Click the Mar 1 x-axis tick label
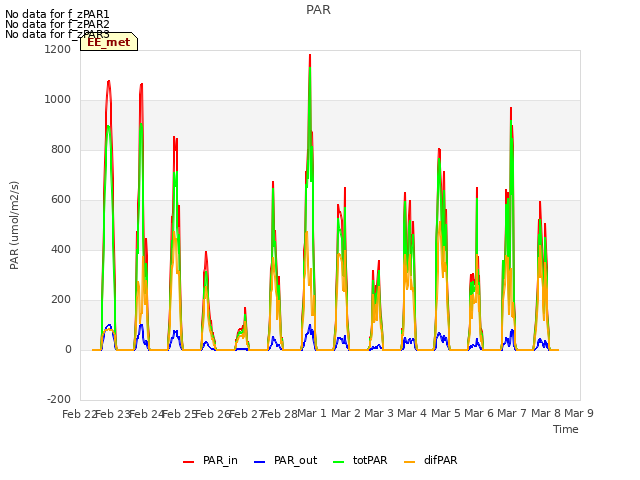Screen dimensions: 640x480 coord(312,413)
